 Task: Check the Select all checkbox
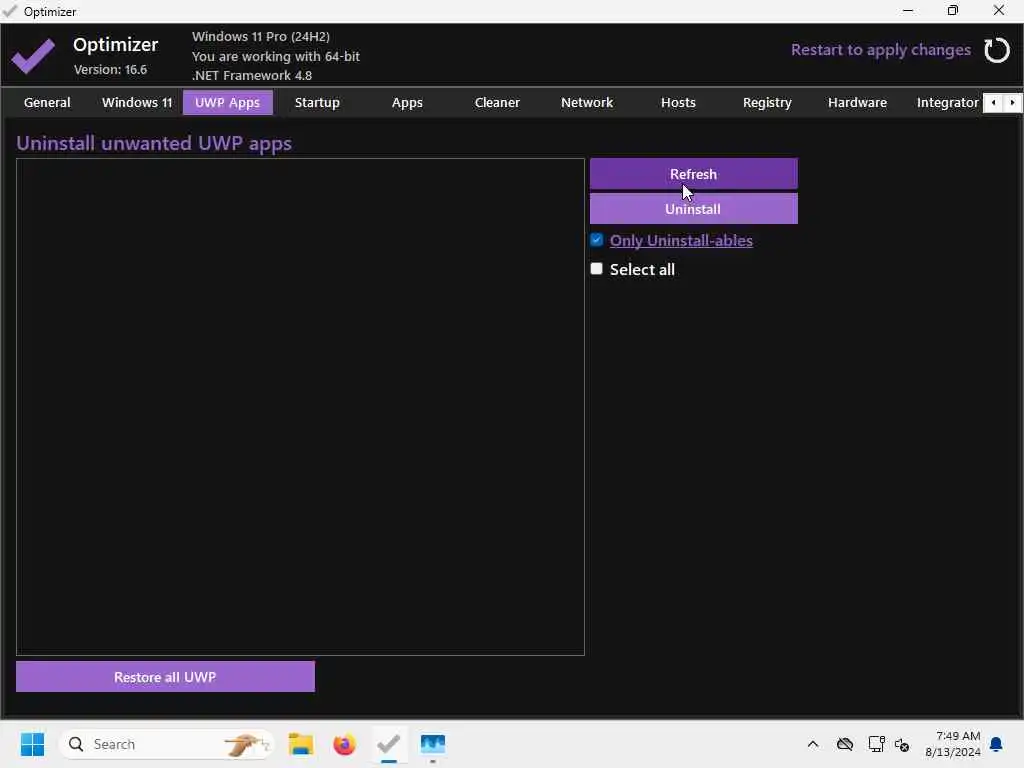[596, 268]
